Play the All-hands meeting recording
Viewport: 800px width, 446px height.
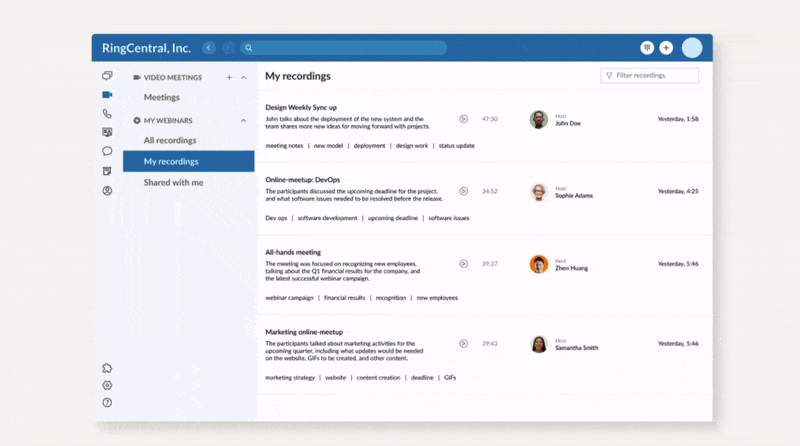point(464,264)
